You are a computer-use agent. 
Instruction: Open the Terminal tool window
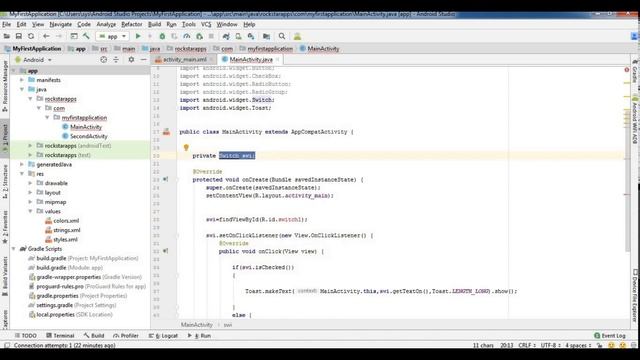pos(60,336)
